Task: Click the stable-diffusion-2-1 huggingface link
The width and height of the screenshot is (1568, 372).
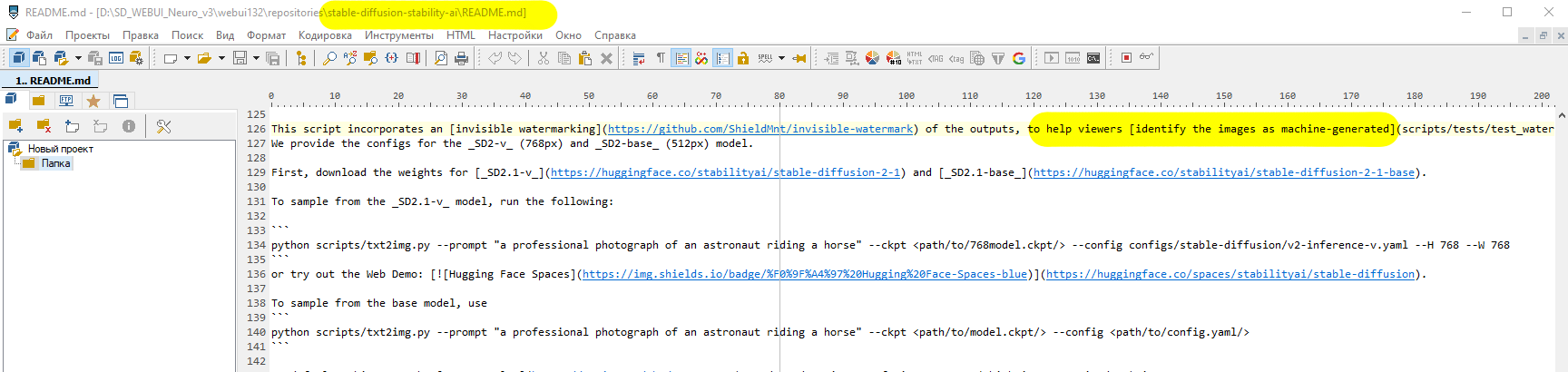Action: pos(726,172)
